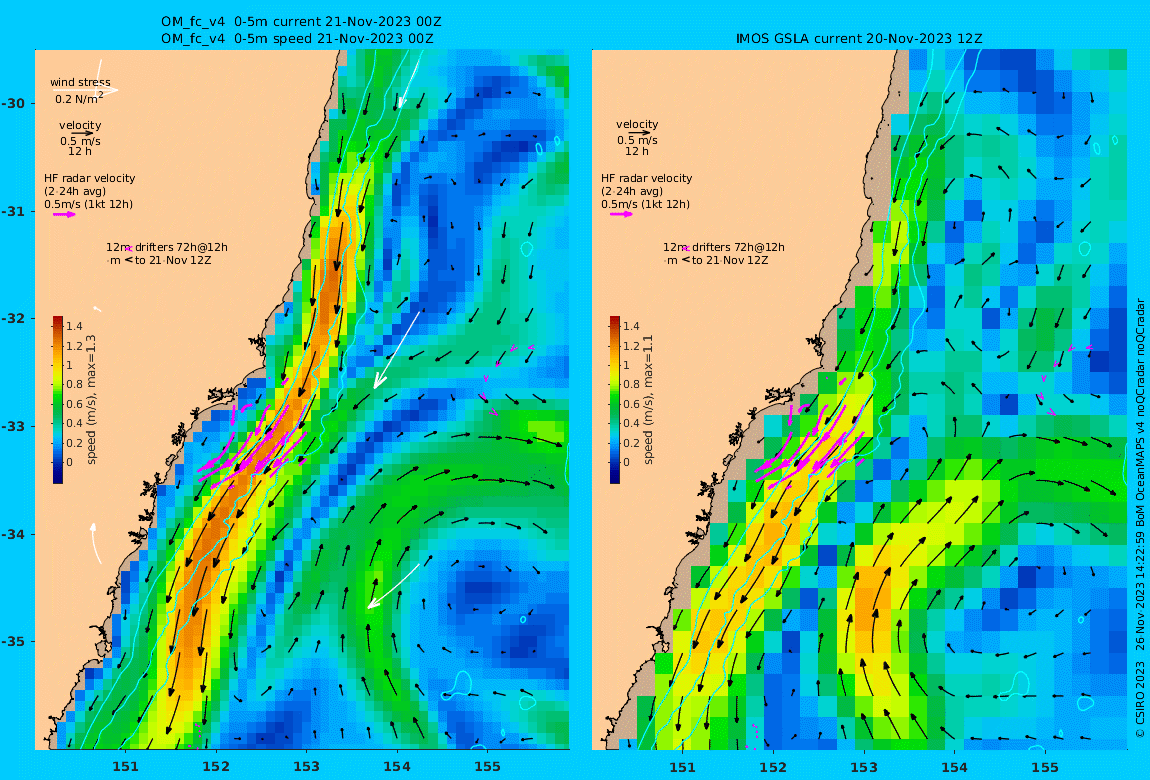This screenshot has width=1150, height=780.
Task: Click '(2-24h avg)' text on left map
Action: tap(75, 191)
